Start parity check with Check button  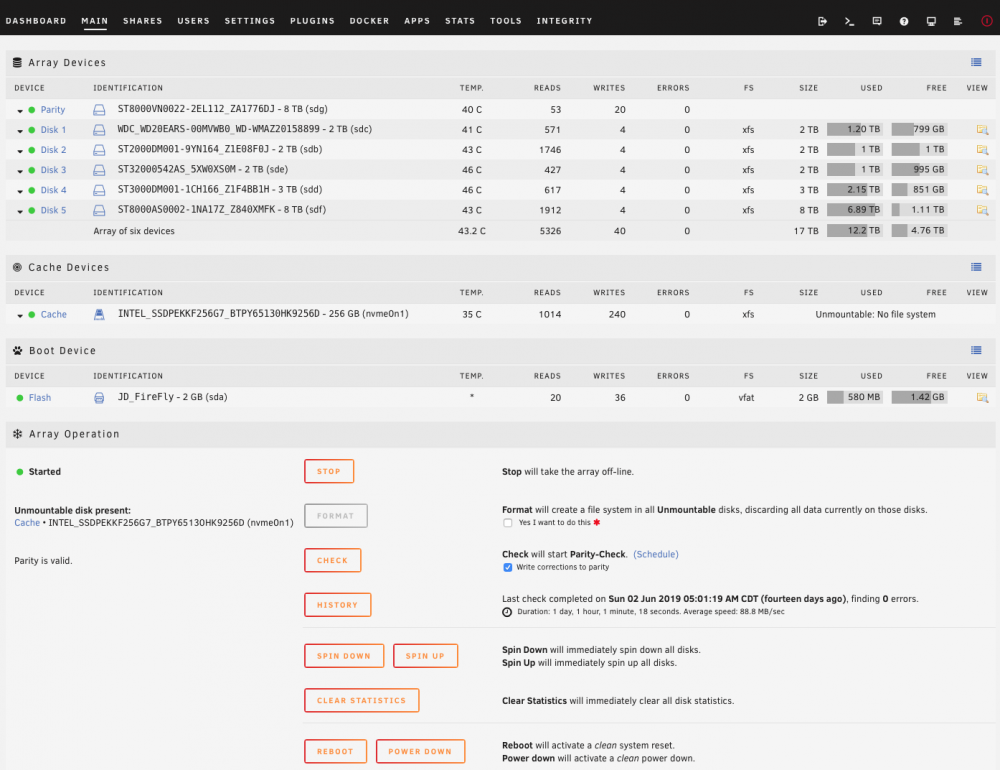[332, 560]
